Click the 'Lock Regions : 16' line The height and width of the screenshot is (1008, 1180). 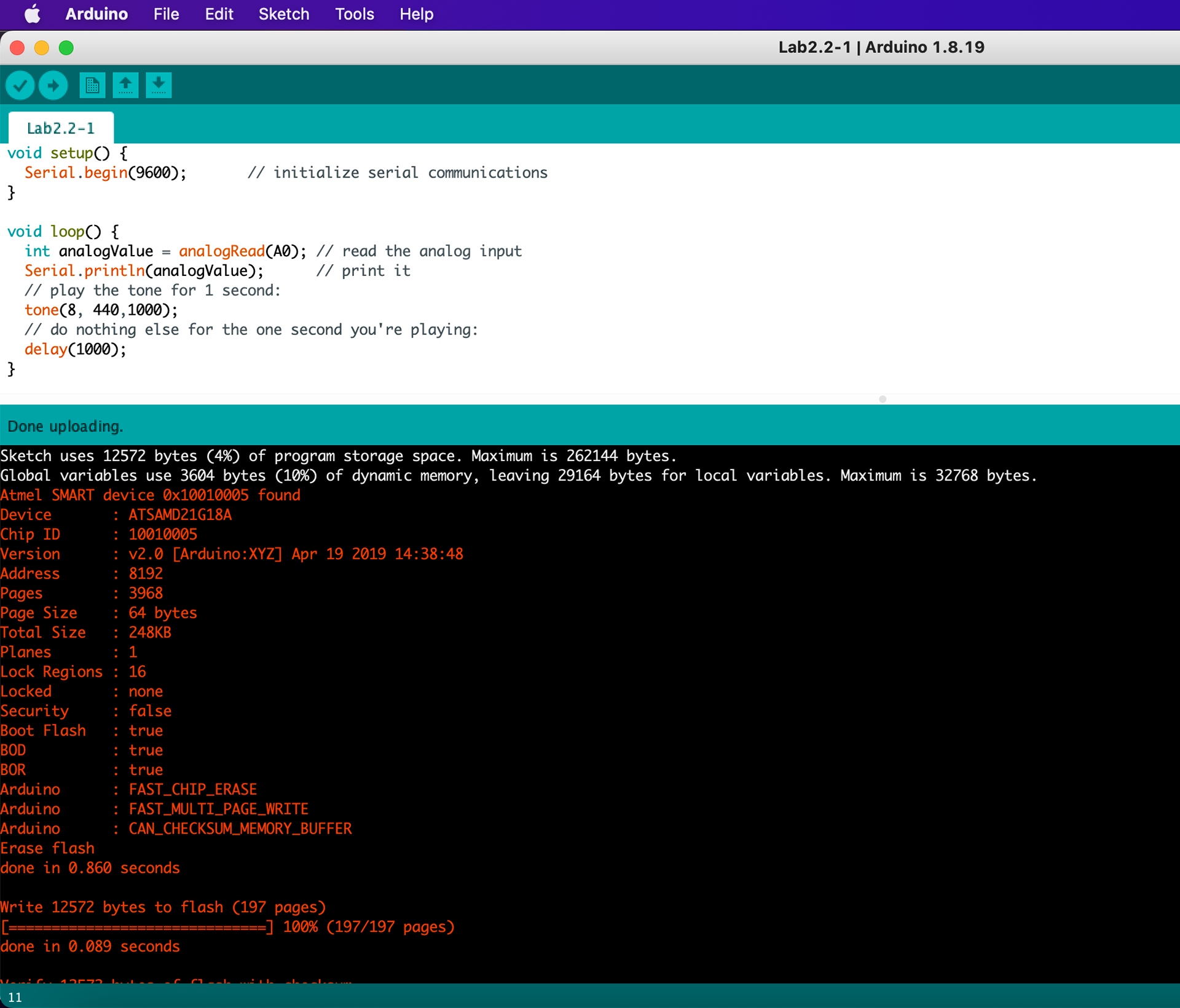(x=73, y=672)
